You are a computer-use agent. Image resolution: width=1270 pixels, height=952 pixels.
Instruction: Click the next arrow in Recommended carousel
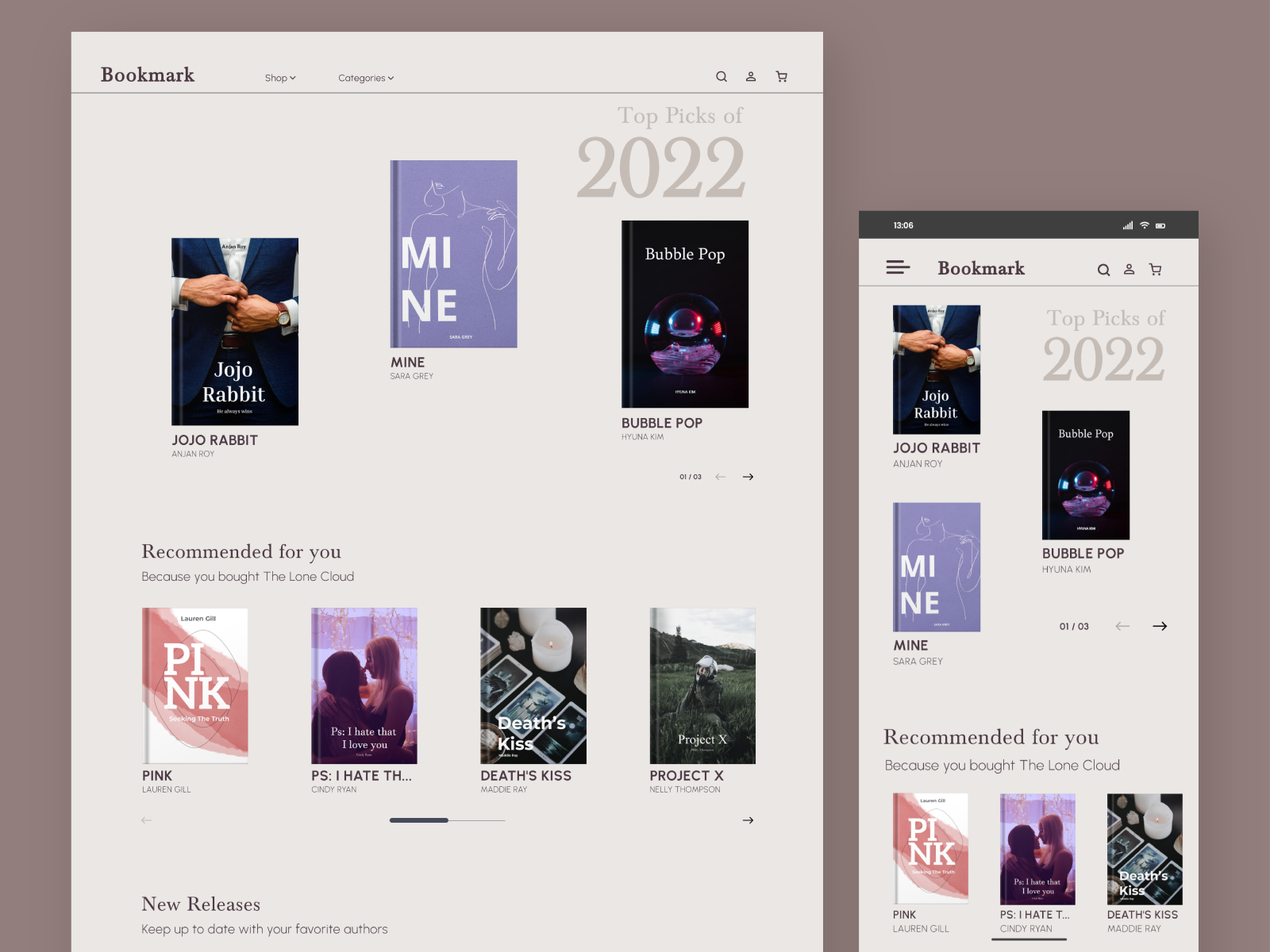pos(747,820)
